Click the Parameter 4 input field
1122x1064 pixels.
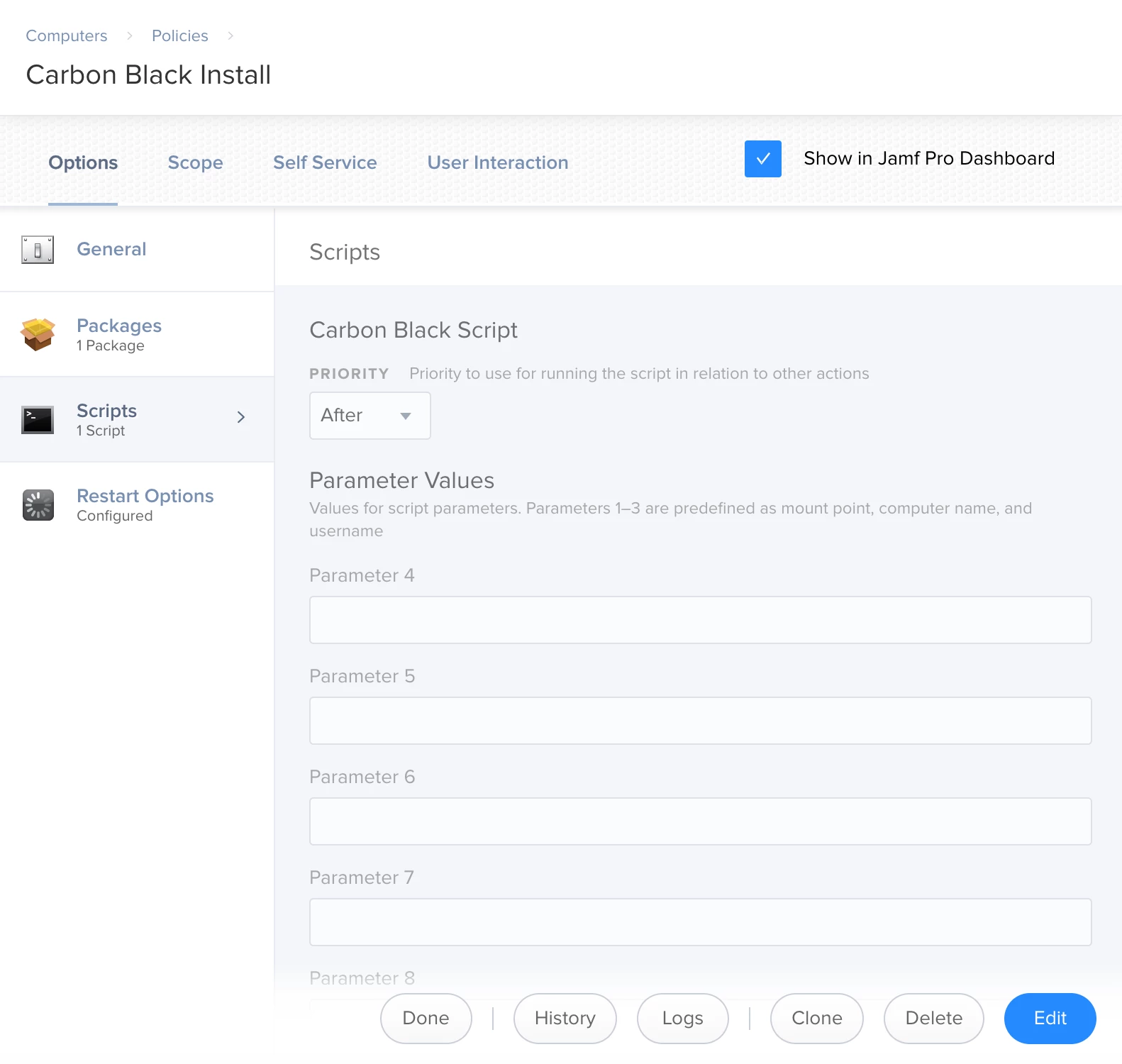click(700, 620)
